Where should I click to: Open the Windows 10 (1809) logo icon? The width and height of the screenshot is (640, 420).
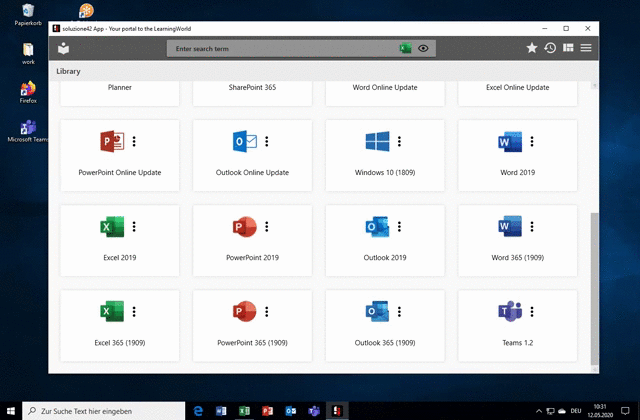[x=378, y=141]
